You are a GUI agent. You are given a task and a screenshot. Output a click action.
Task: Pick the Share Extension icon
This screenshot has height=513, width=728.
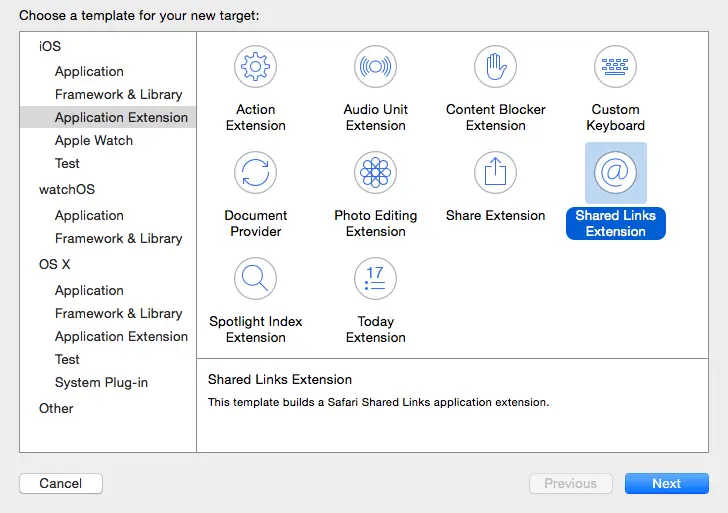(496, 173)
